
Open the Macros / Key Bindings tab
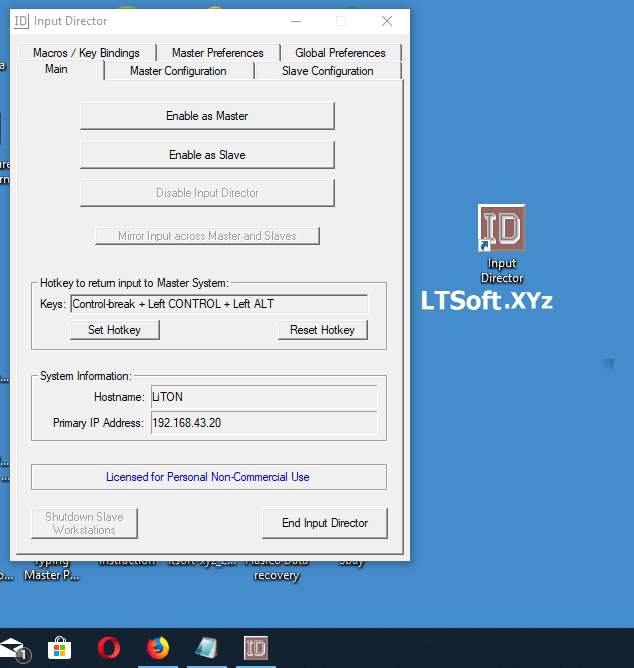tap(87, 53)
